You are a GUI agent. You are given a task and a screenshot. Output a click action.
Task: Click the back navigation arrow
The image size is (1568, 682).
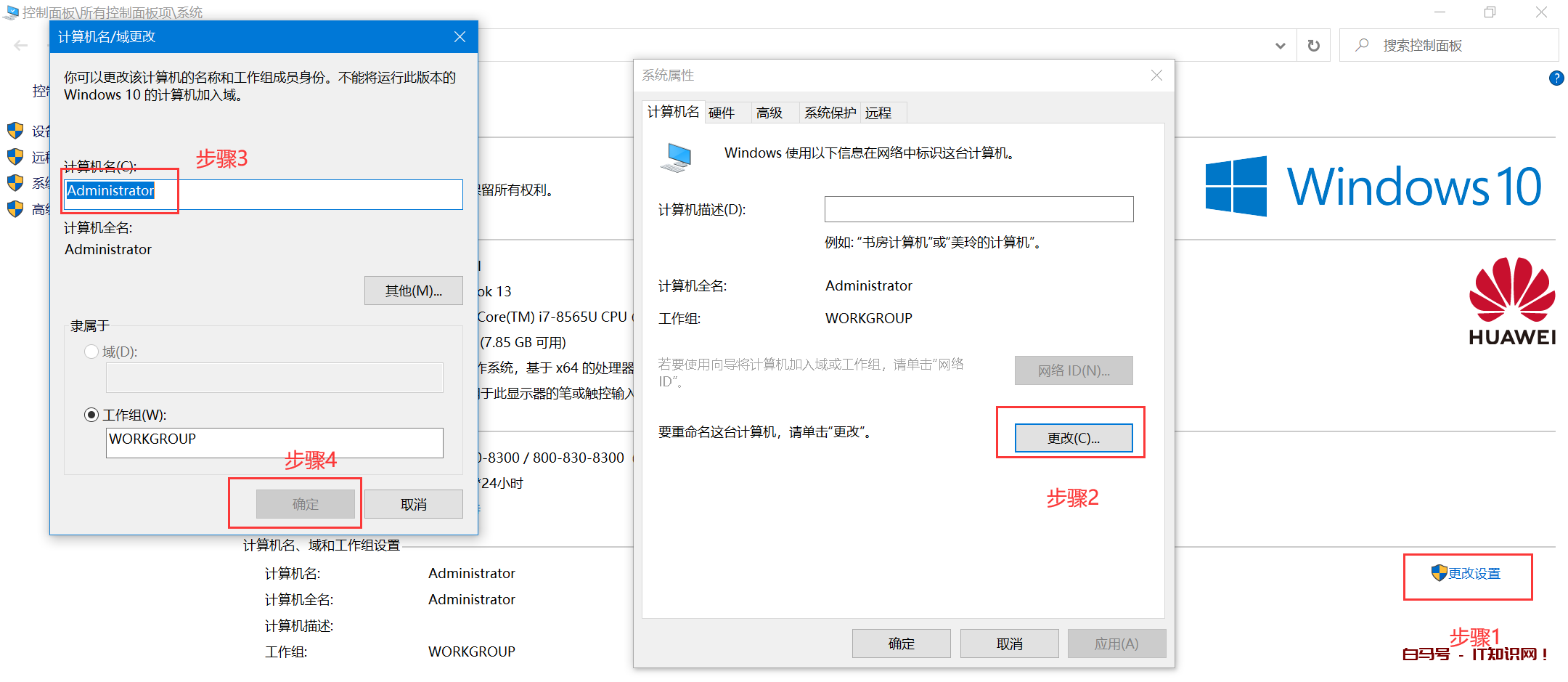point(21,45)
